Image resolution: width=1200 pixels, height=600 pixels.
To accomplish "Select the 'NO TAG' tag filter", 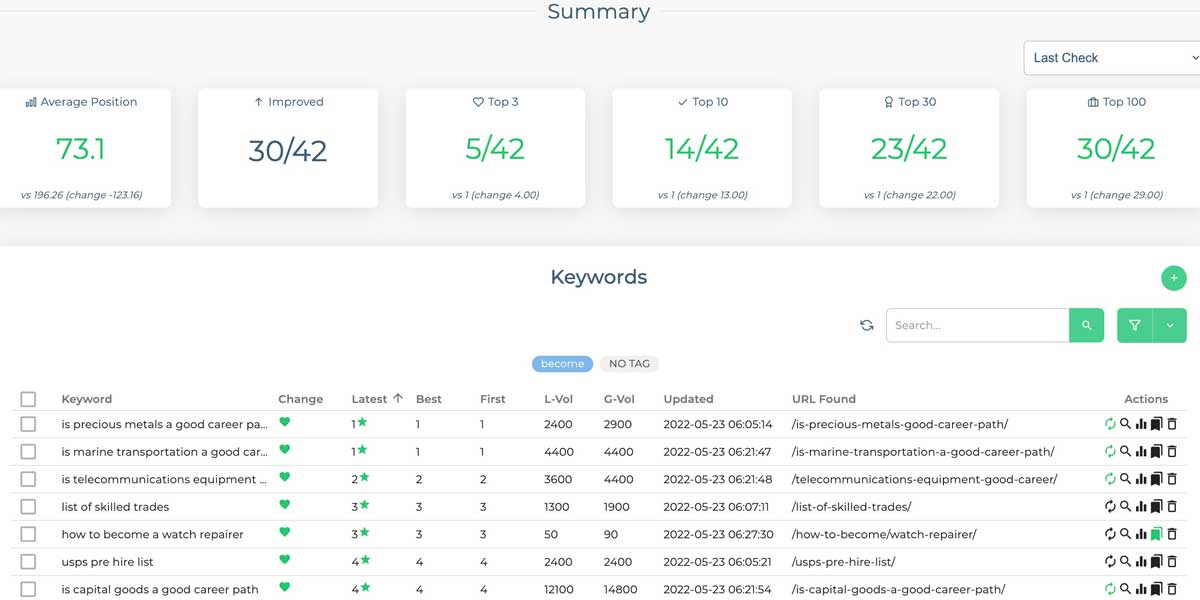I will pos(629,364).
